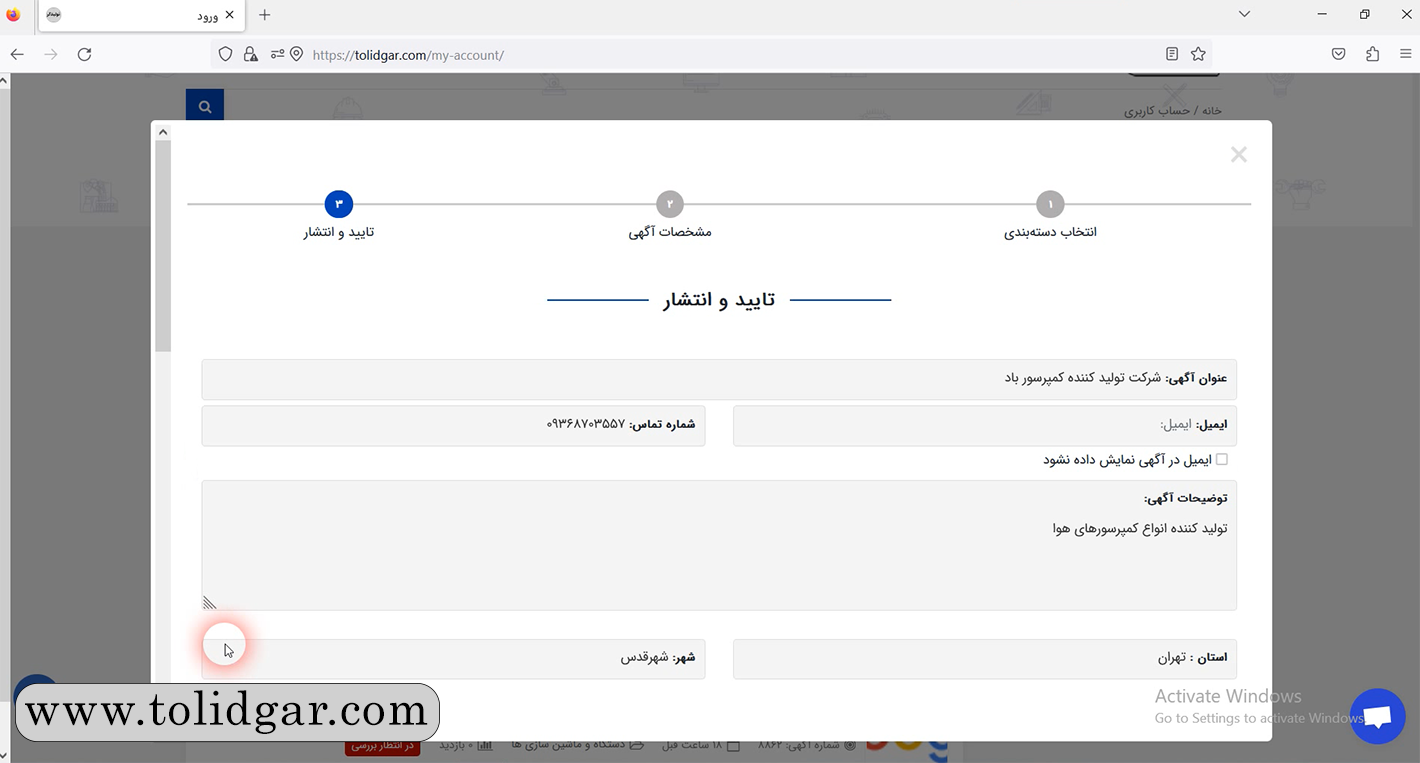Screen dimensions: 1420x763
Task: Open the blue site search magnifier icon
Action: pyautogui.click(x=204, y=104)
